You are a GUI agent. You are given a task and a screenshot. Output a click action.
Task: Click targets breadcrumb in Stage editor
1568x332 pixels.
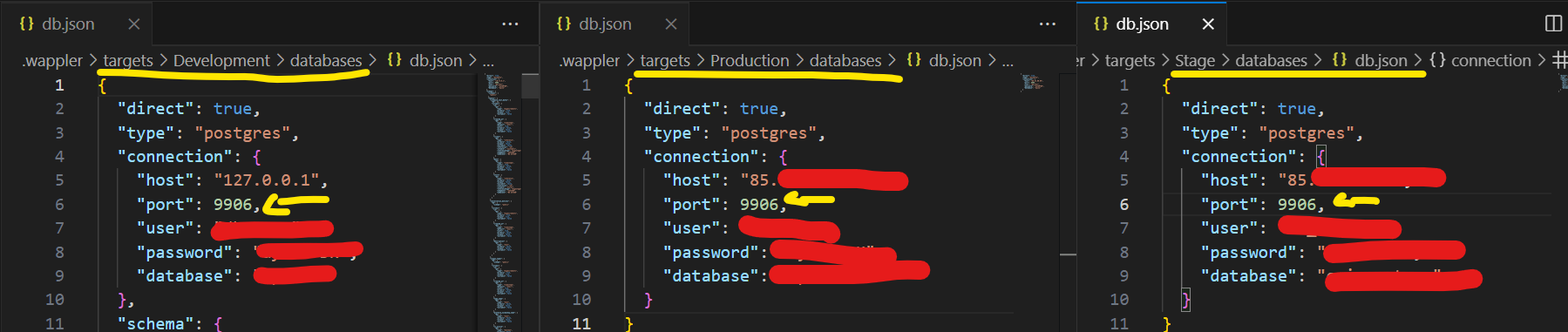[1130, 60]
